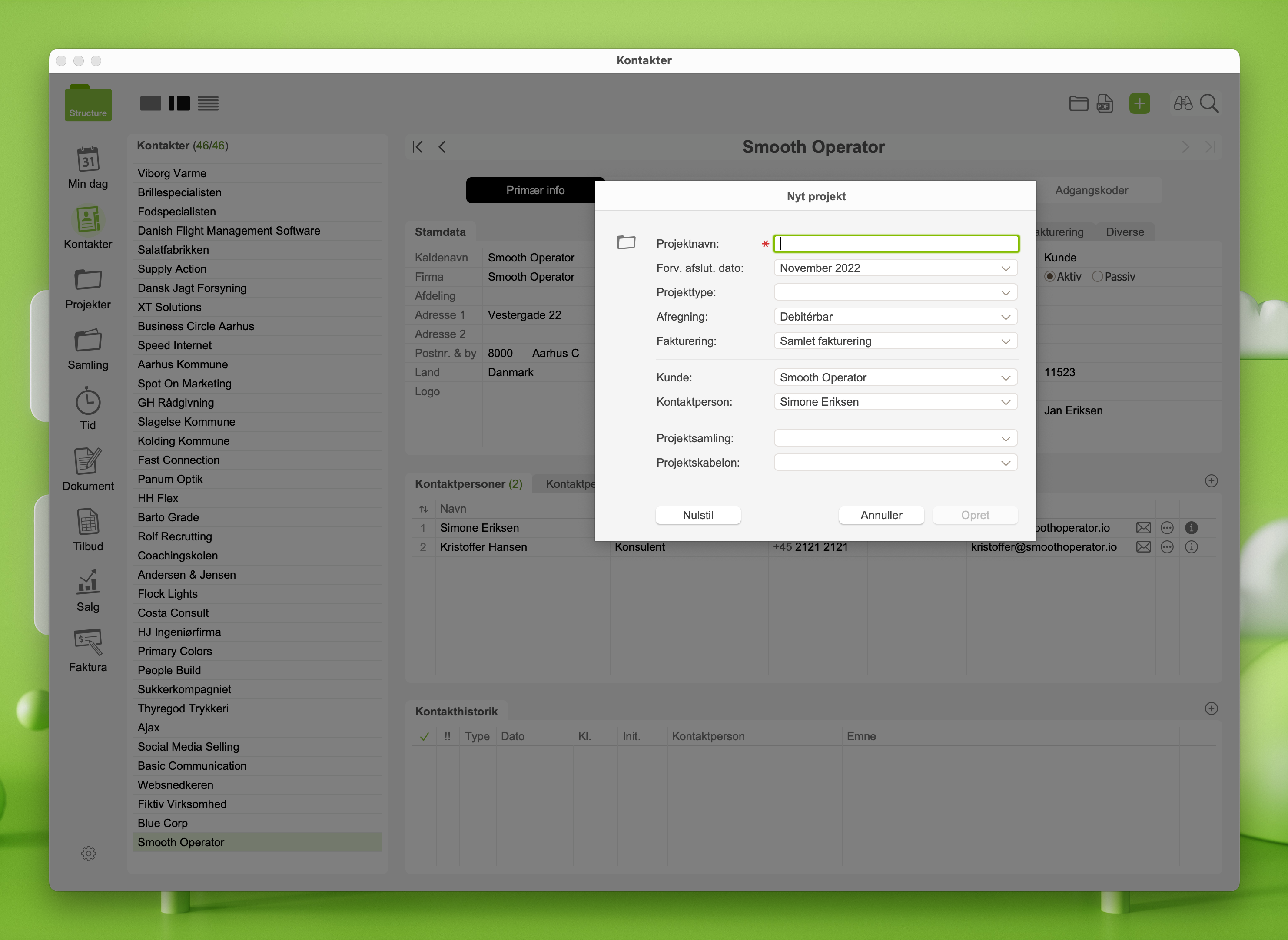Viewport: 1288px width, 940px height.
Task: Open the Salg chart module
Action: [88, 583]
